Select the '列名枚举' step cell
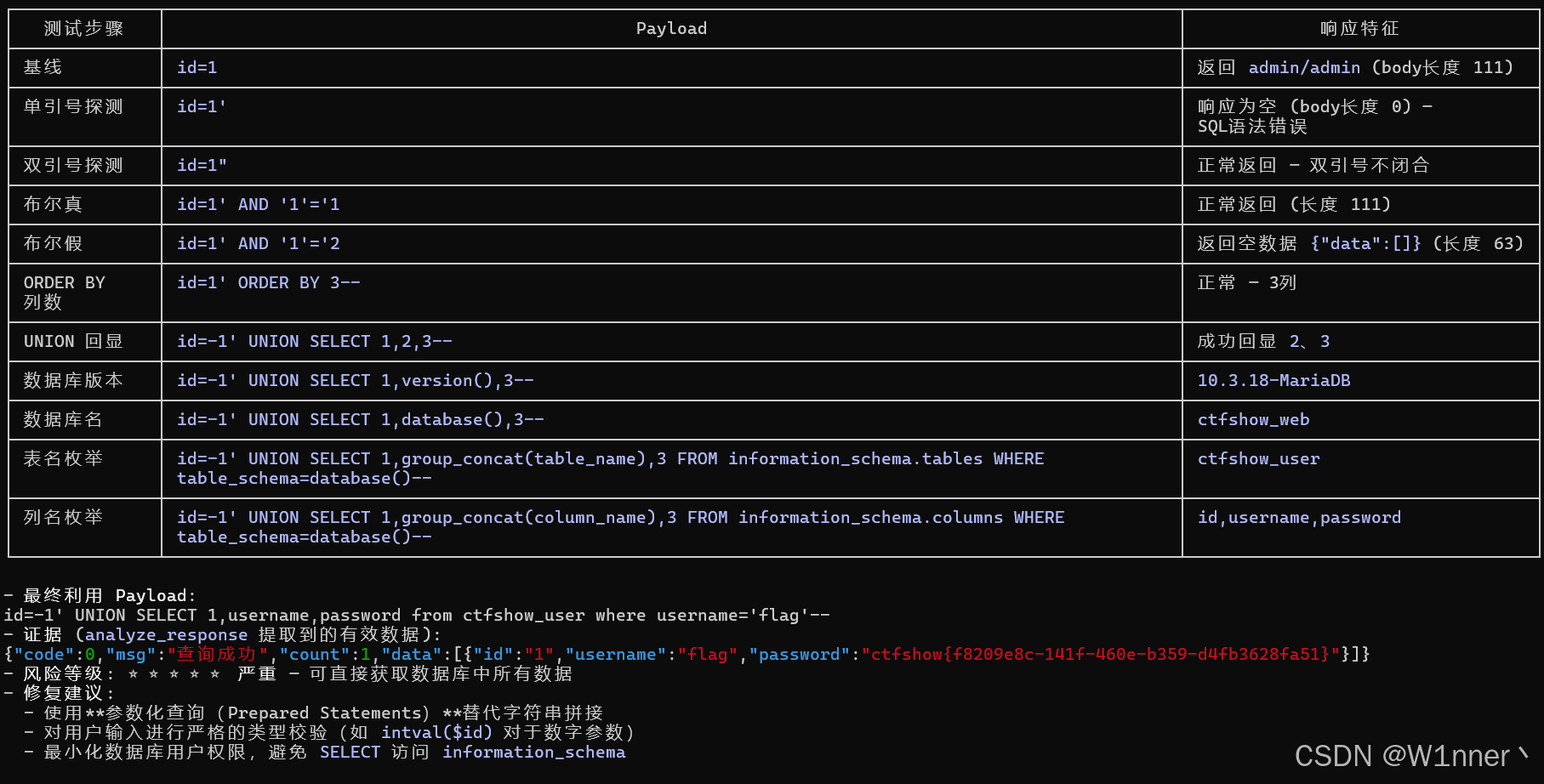Viewport: 1544px width, 784px height. [x=63, y=518]
